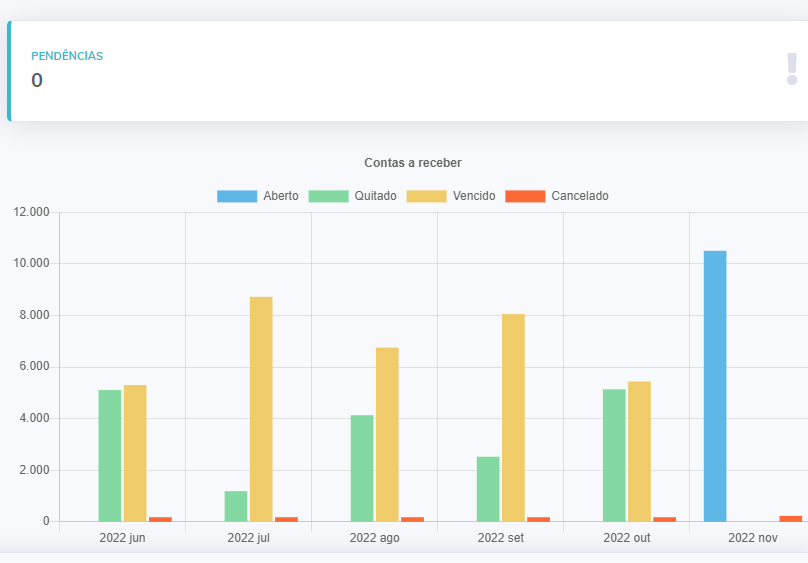Click the 2022 nov axis label

tap(752, 538)
